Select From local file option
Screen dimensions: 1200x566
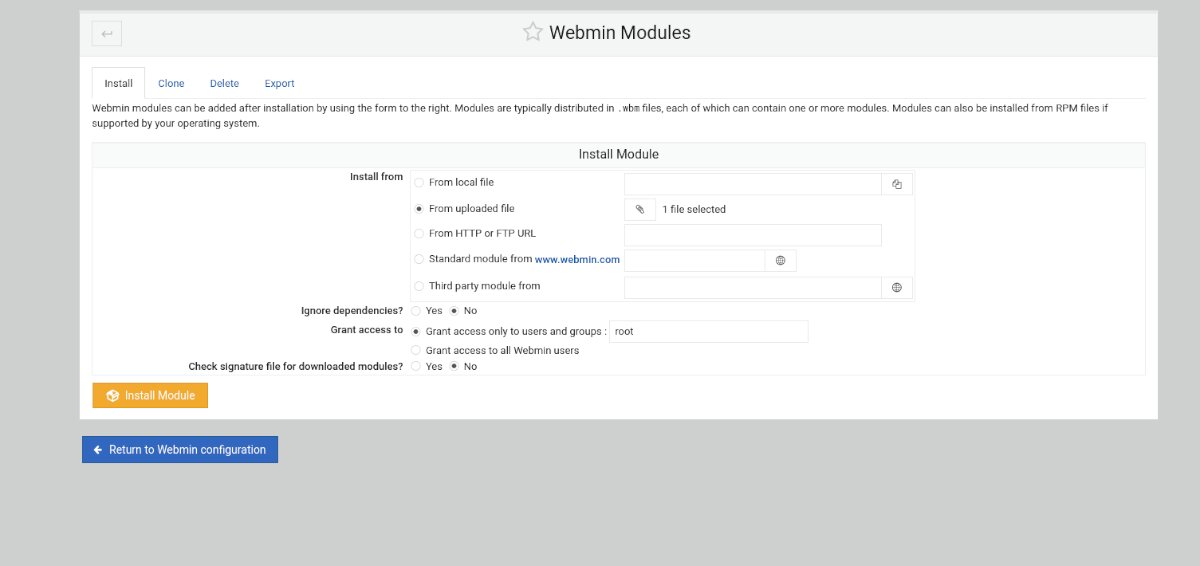pyautogui.click(x=419, y=182)
